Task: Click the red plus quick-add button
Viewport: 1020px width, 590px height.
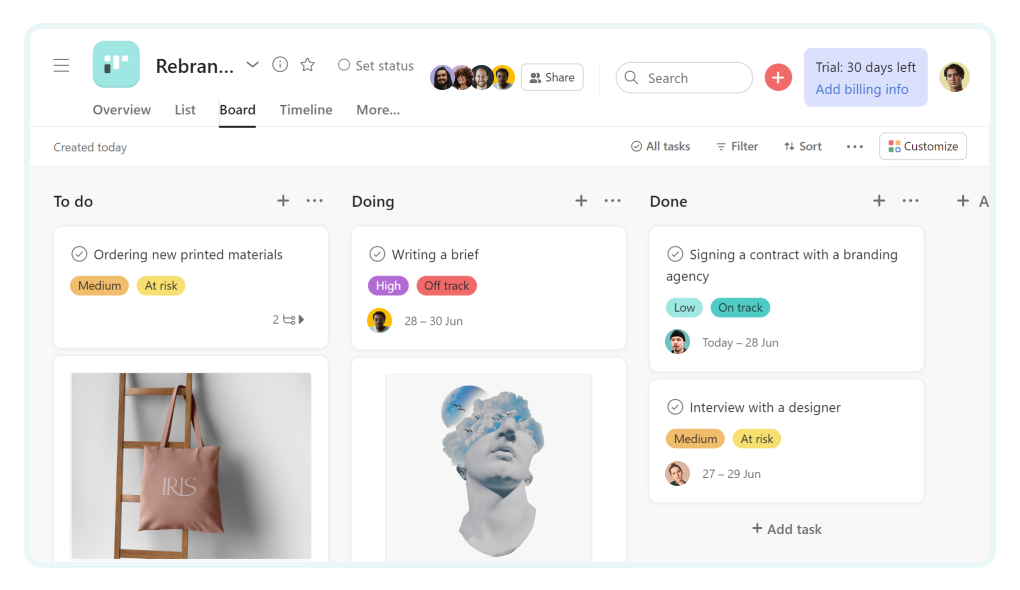Action: 778,77
